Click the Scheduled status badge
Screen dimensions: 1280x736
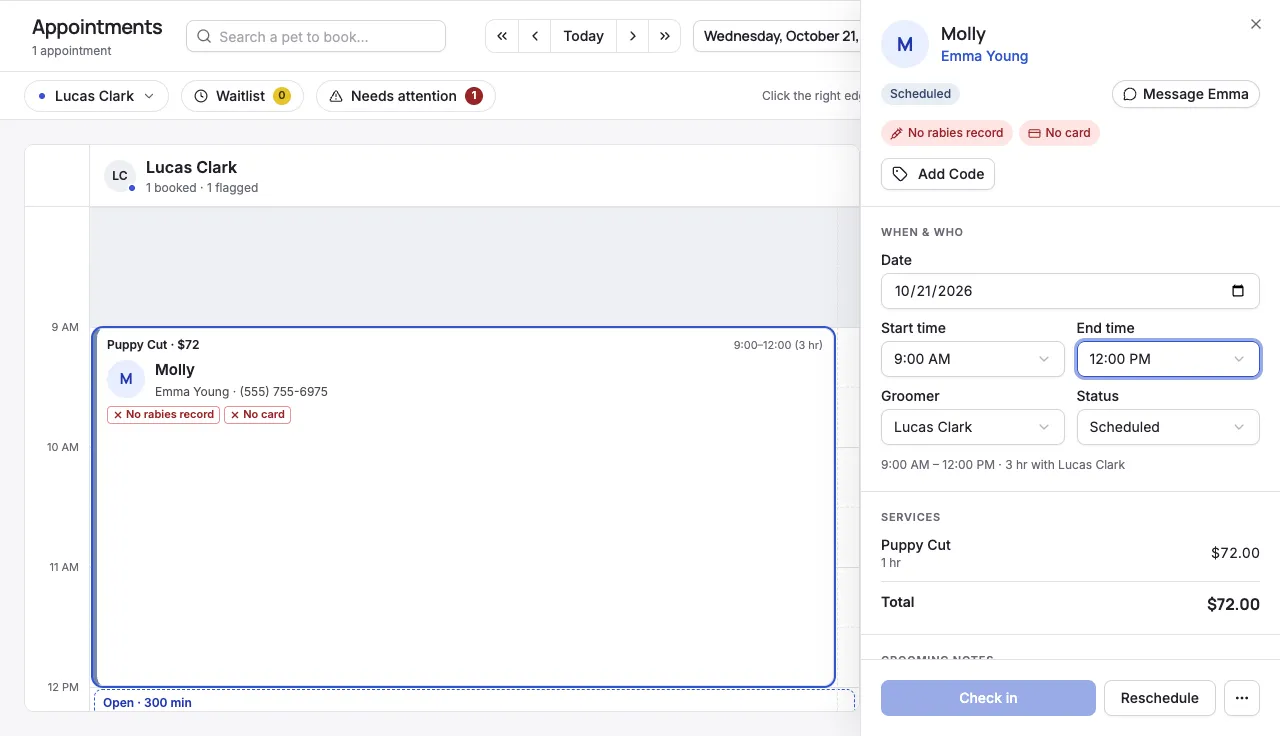(x=920, y=94)
